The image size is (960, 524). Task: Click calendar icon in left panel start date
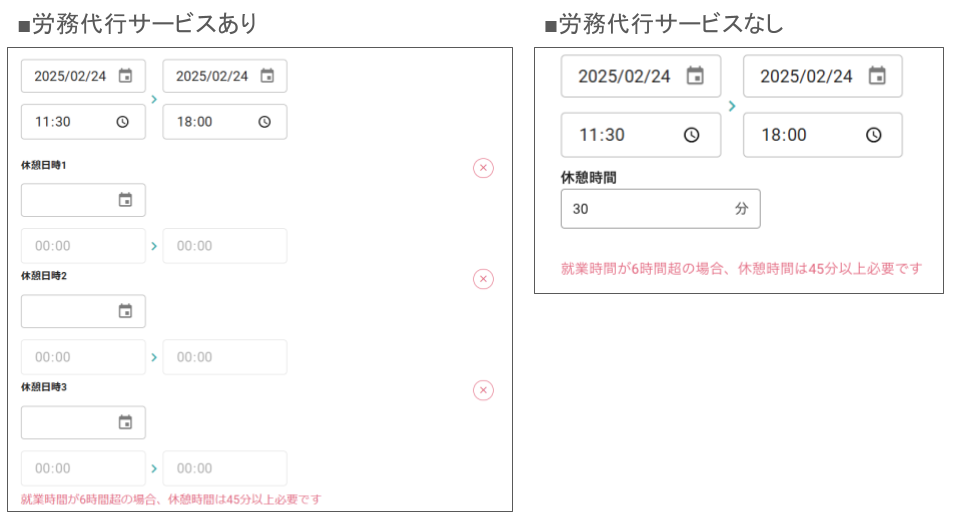tap(125, 76)
